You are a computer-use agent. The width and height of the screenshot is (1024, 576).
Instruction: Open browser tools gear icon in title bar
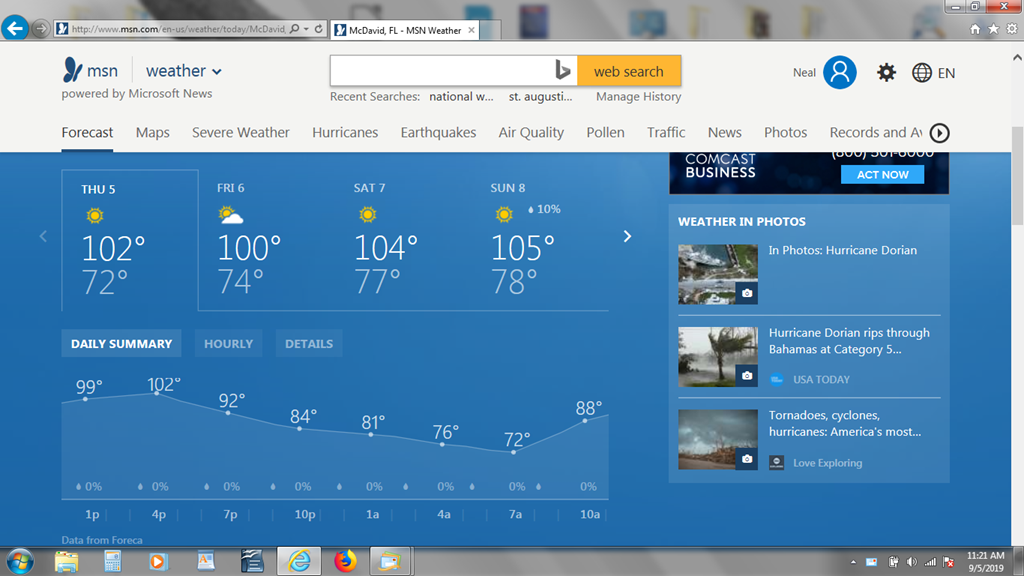1012,29
